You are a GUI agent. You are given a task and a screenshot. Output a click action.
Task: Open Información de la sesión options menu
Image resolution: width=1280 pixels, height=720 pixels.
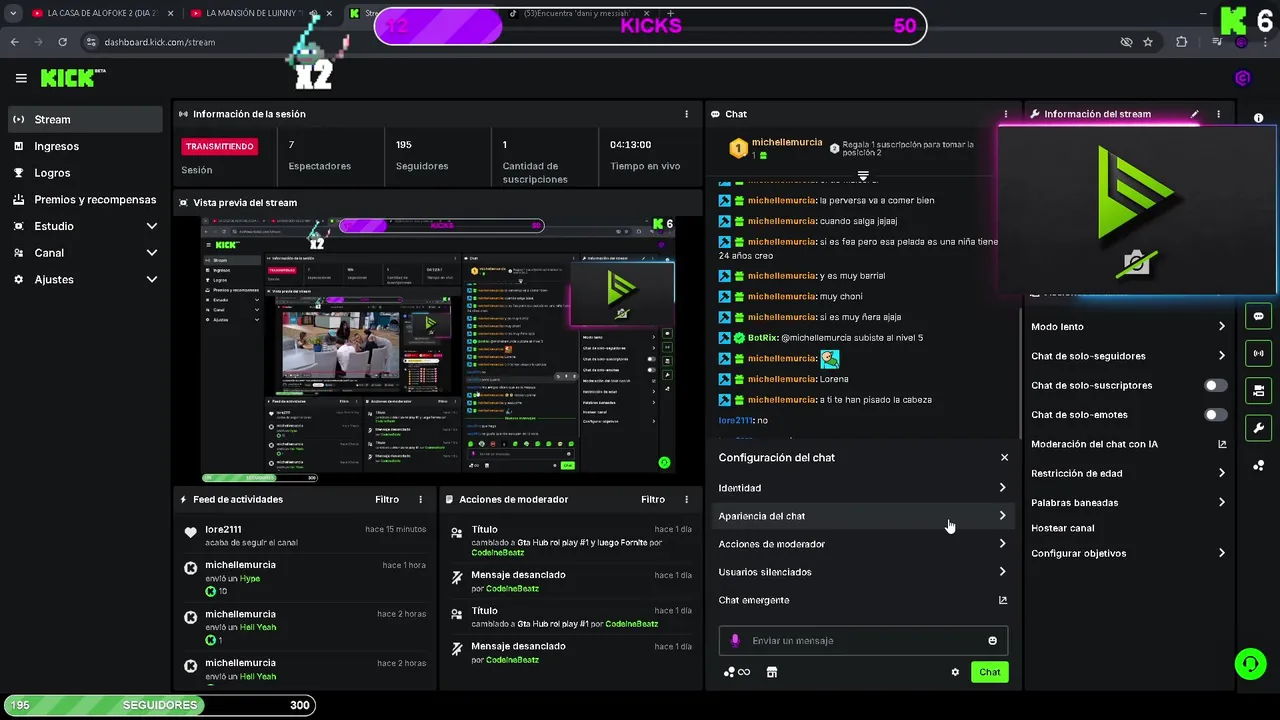click(x=686, y=114)
